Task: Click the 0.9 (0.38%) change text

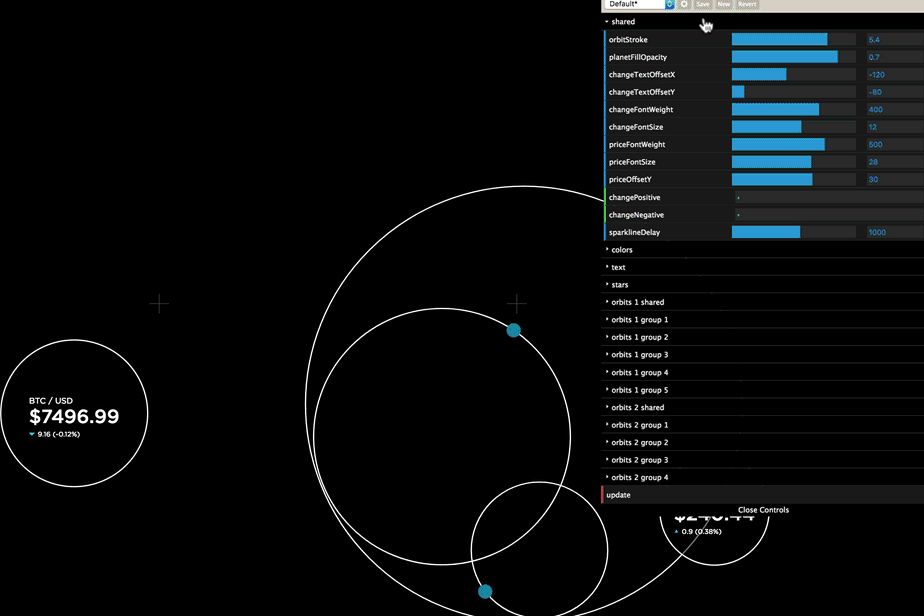Action: tap(701, 532)
